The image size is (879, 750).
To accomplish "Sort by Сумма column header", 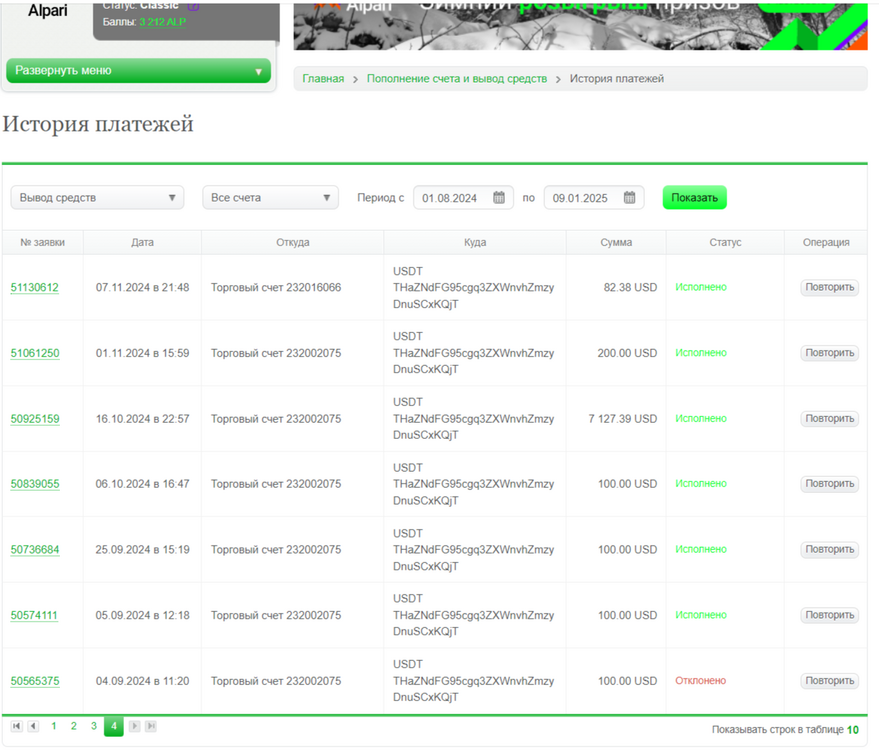I will click(616, 242).
